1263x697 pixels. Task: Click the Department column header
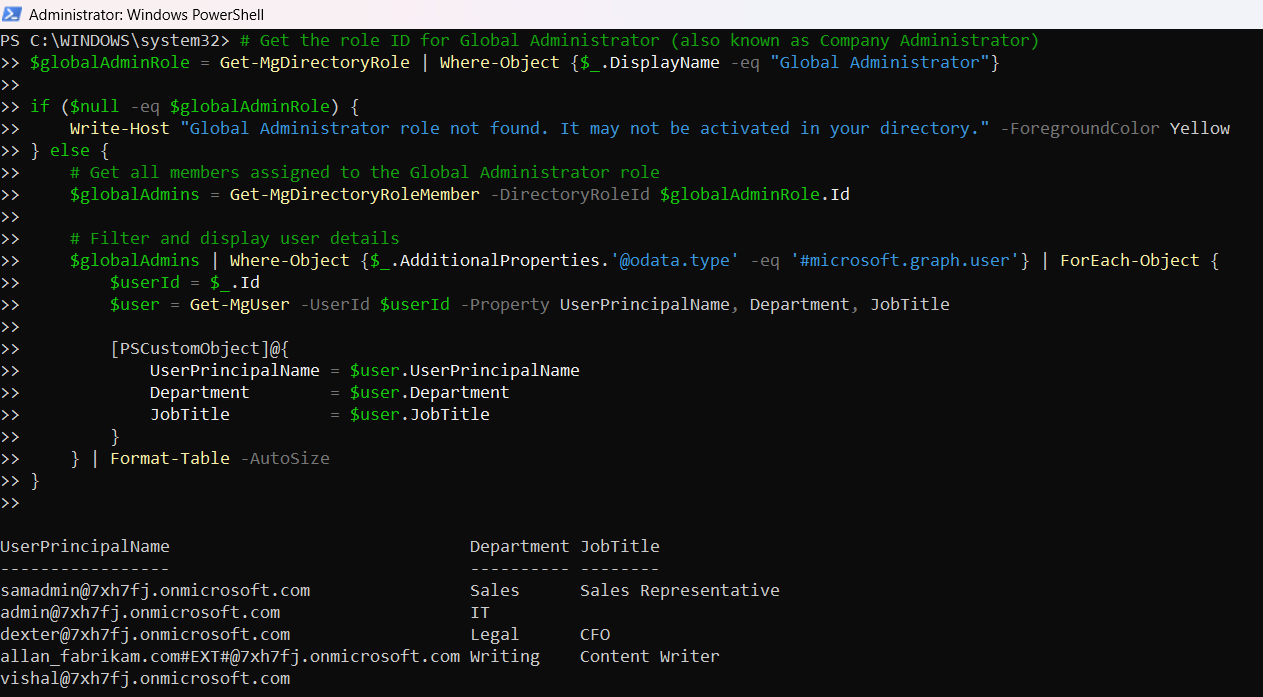pos(519,546)
